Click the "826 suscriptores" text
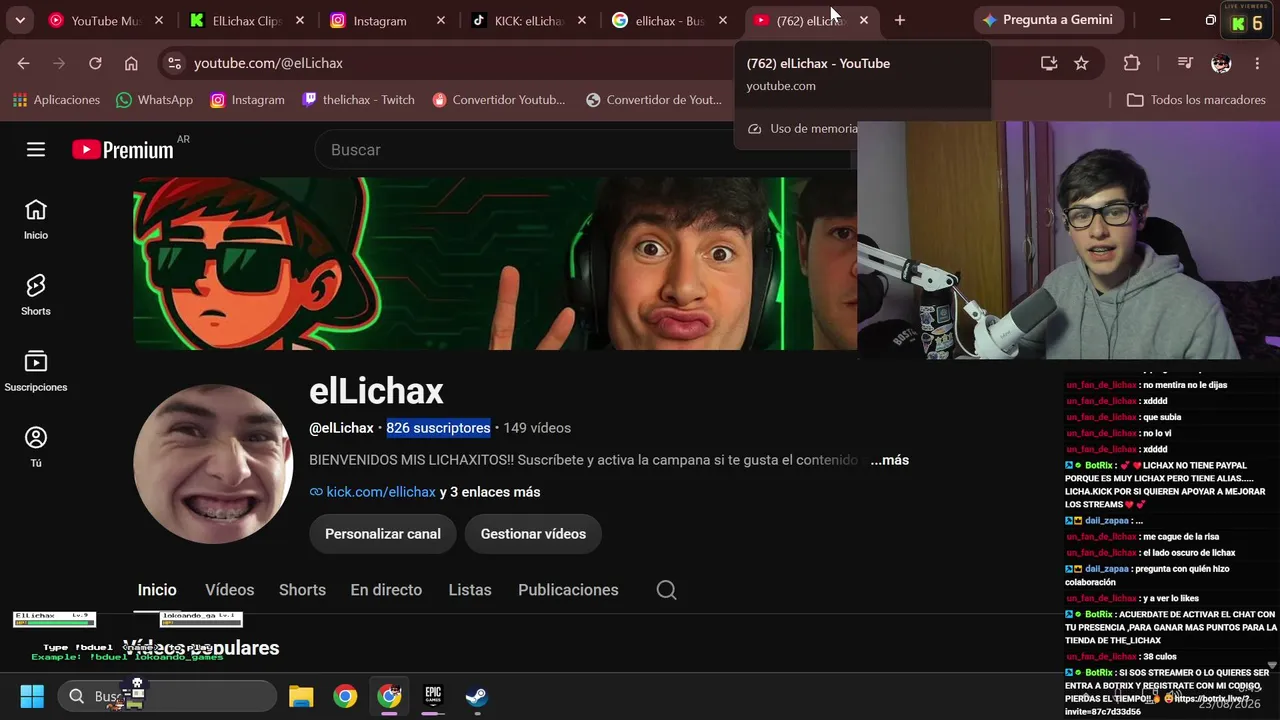 point(438,428)
